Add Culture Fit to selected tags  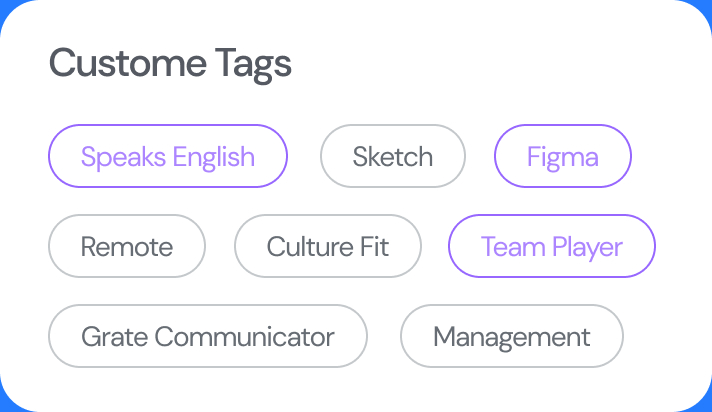(328, 247)
